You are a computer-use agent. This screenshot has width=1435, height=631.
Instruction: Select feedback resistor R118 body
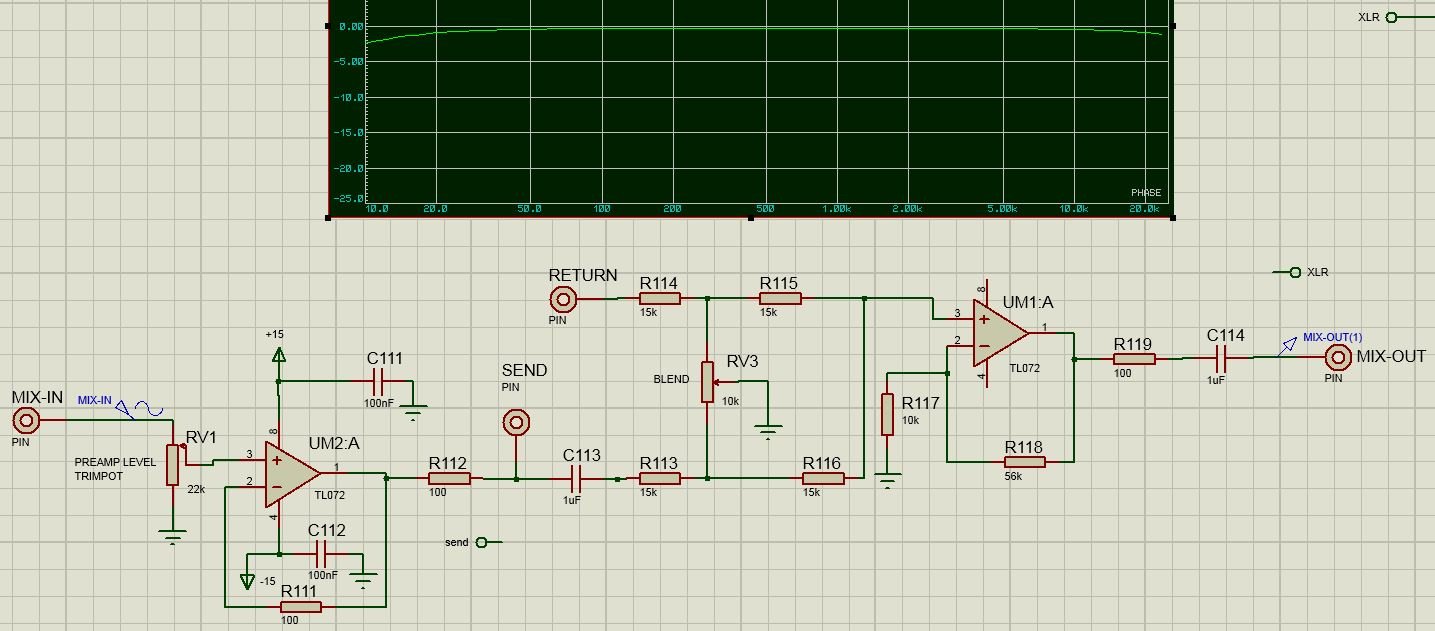click(x=1025, y=461)
